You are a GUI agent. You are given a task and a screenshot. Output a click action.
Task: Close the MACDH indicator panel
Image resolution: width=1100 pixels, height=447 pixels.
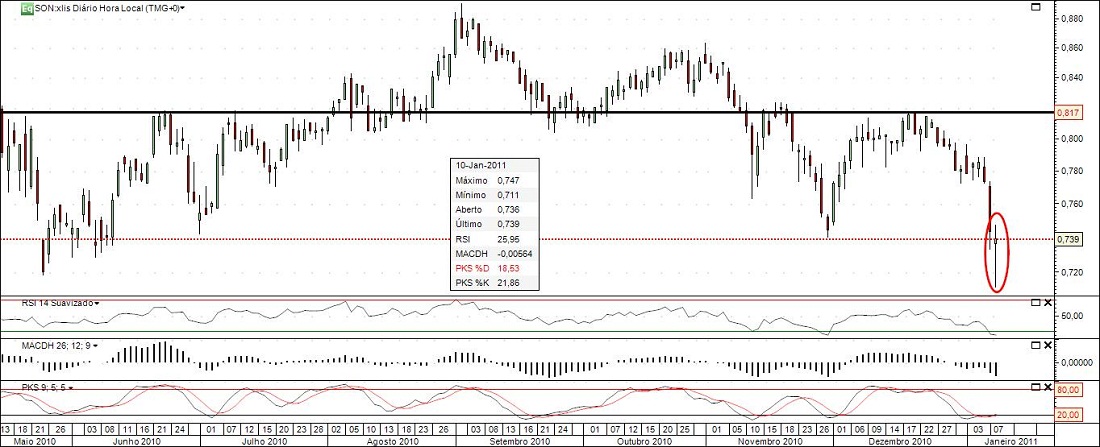1047,345
